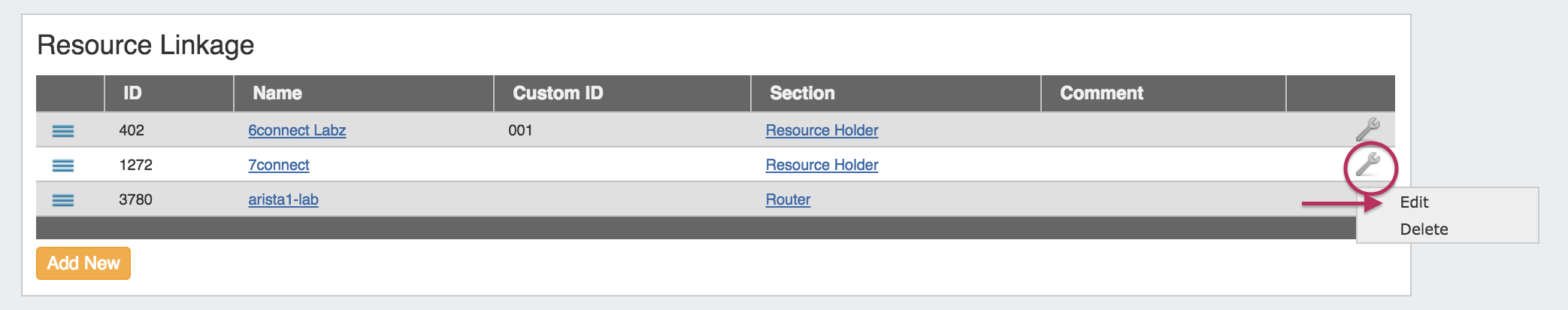Click the drag handle for 6connect Labz row
The height and width of the screenshot is (310, 1568).
pos(63,131)
